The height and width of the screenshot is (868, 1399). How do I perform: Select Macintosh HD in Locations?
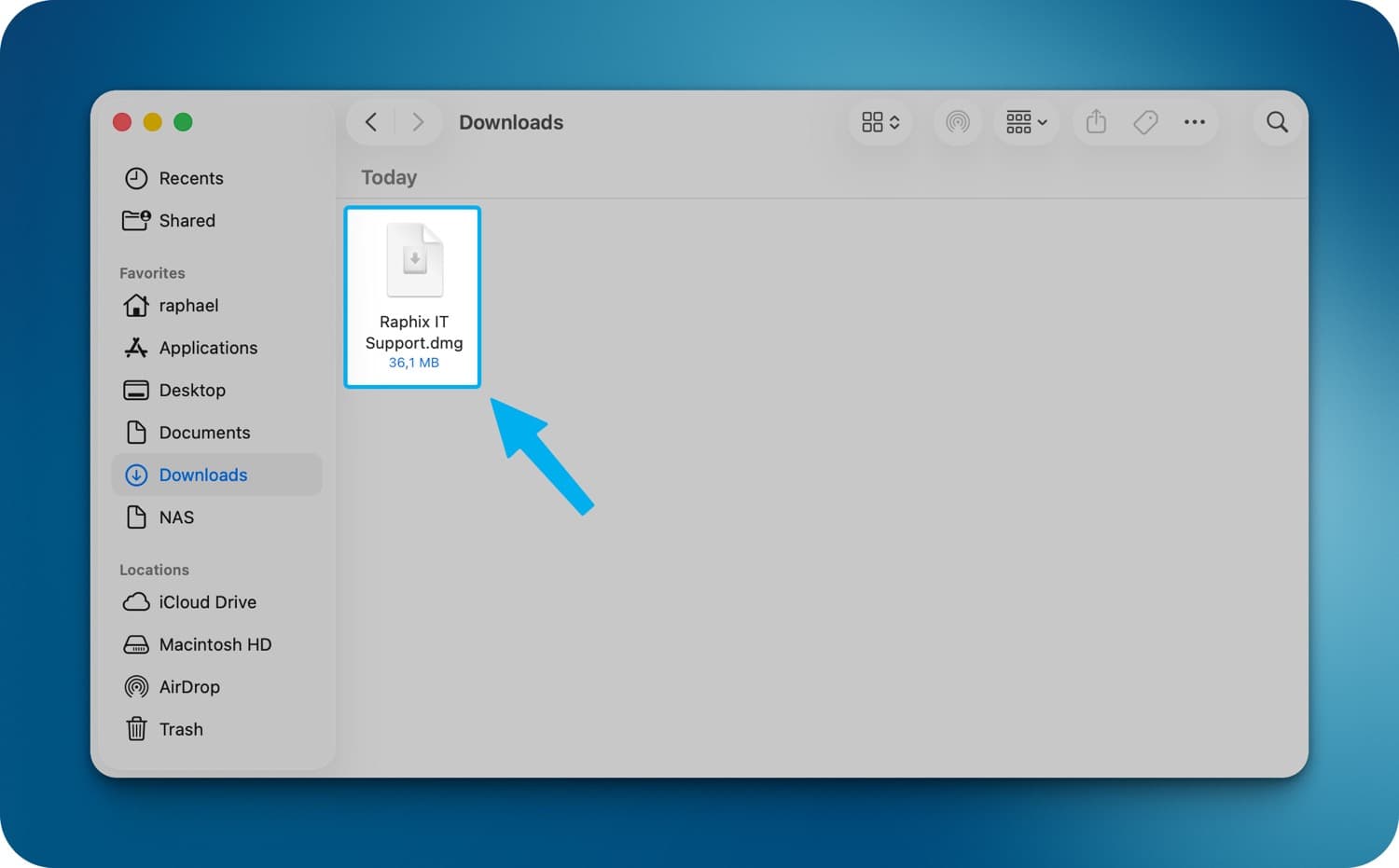[x=215, y=644]
